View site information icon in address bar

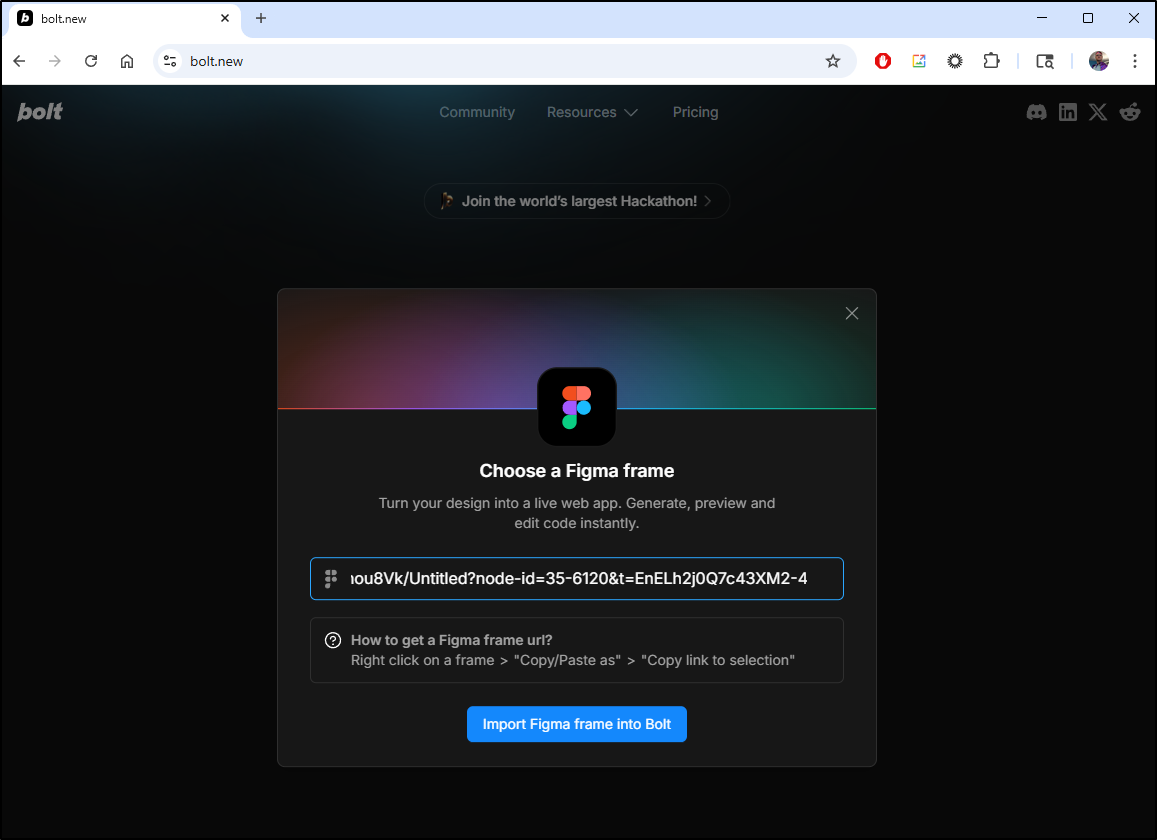pyautogui.click(x=170, y=61)
